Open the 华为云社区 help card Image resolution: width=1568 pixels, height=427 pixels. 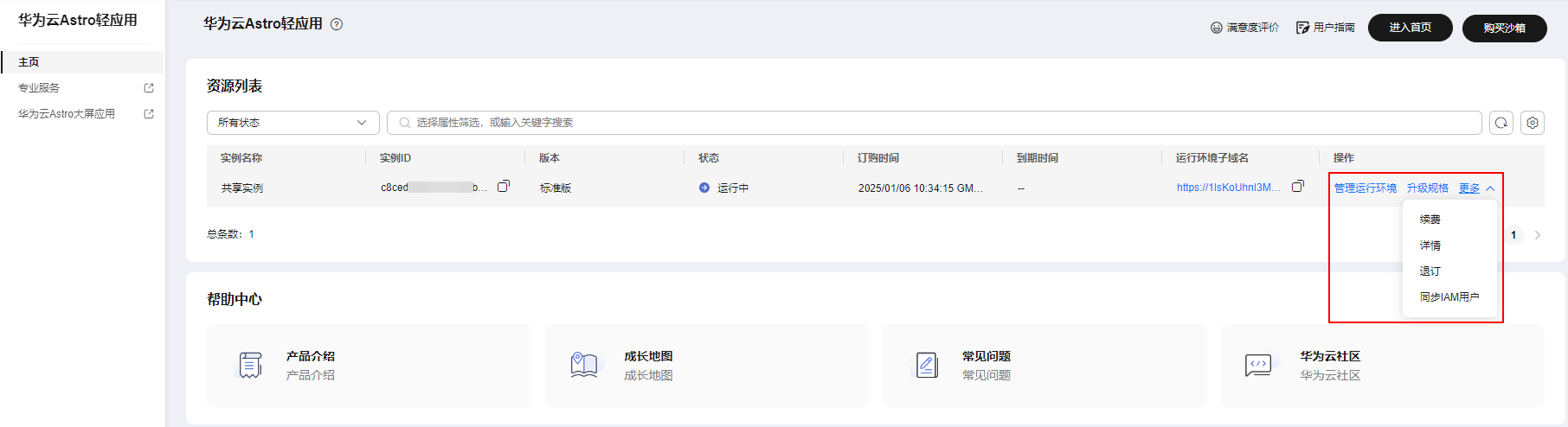coord(1382,365)
